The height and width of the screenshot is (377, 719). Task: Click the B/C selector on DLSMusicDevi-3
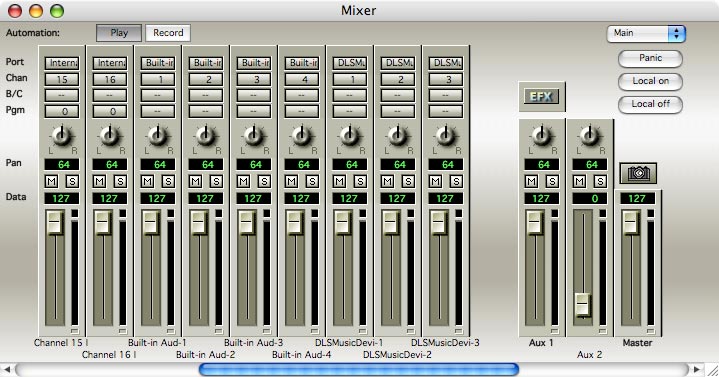tap(446, 95)
